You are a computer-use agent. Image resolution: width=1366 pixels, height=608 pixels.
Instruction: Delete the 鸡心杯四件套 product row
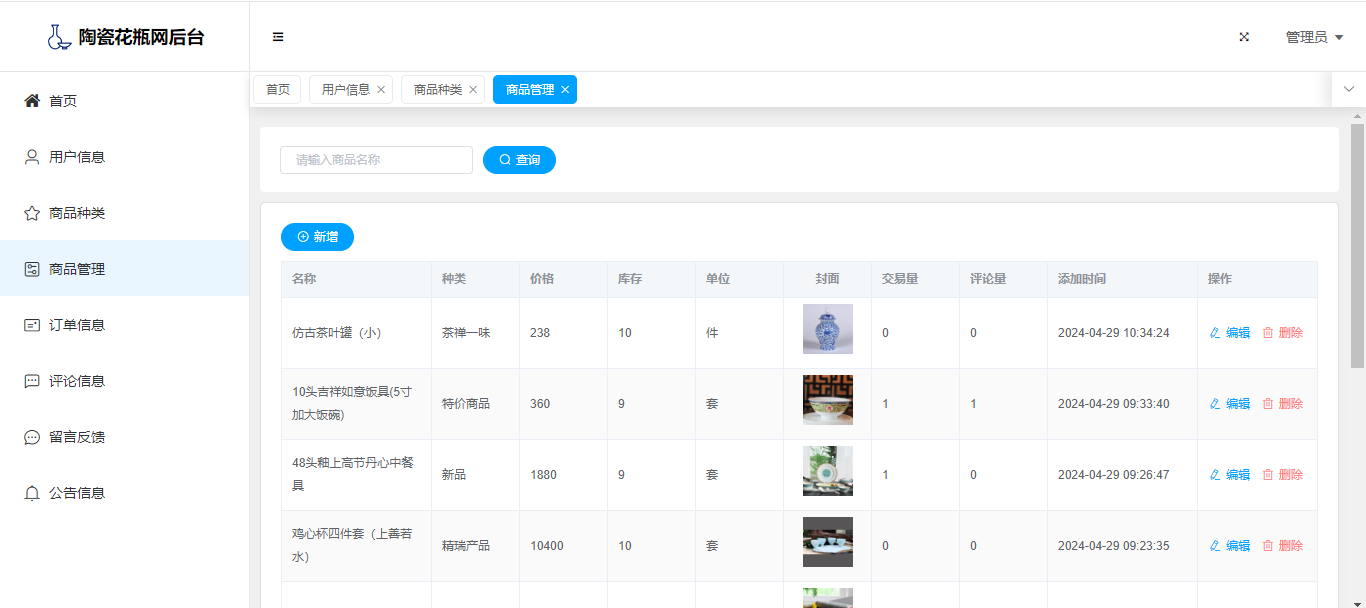(1282, 546)
